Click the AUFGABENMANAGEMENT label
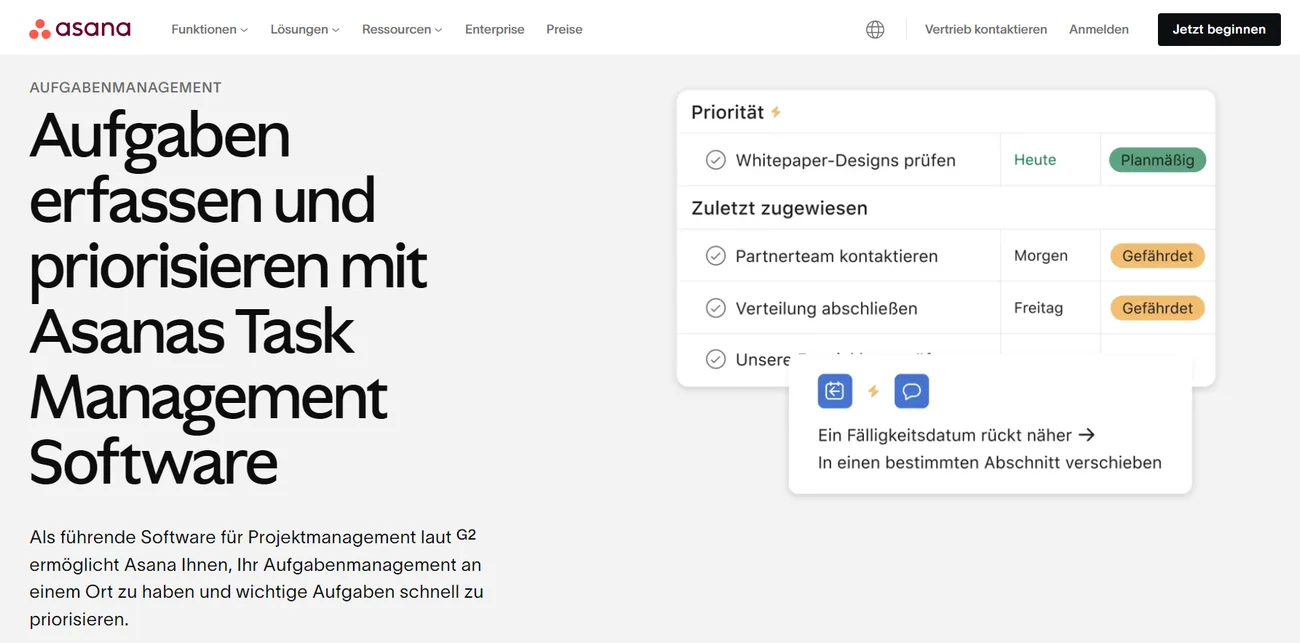Viewport: 1300px width, 643px height. tap(126, 87)
